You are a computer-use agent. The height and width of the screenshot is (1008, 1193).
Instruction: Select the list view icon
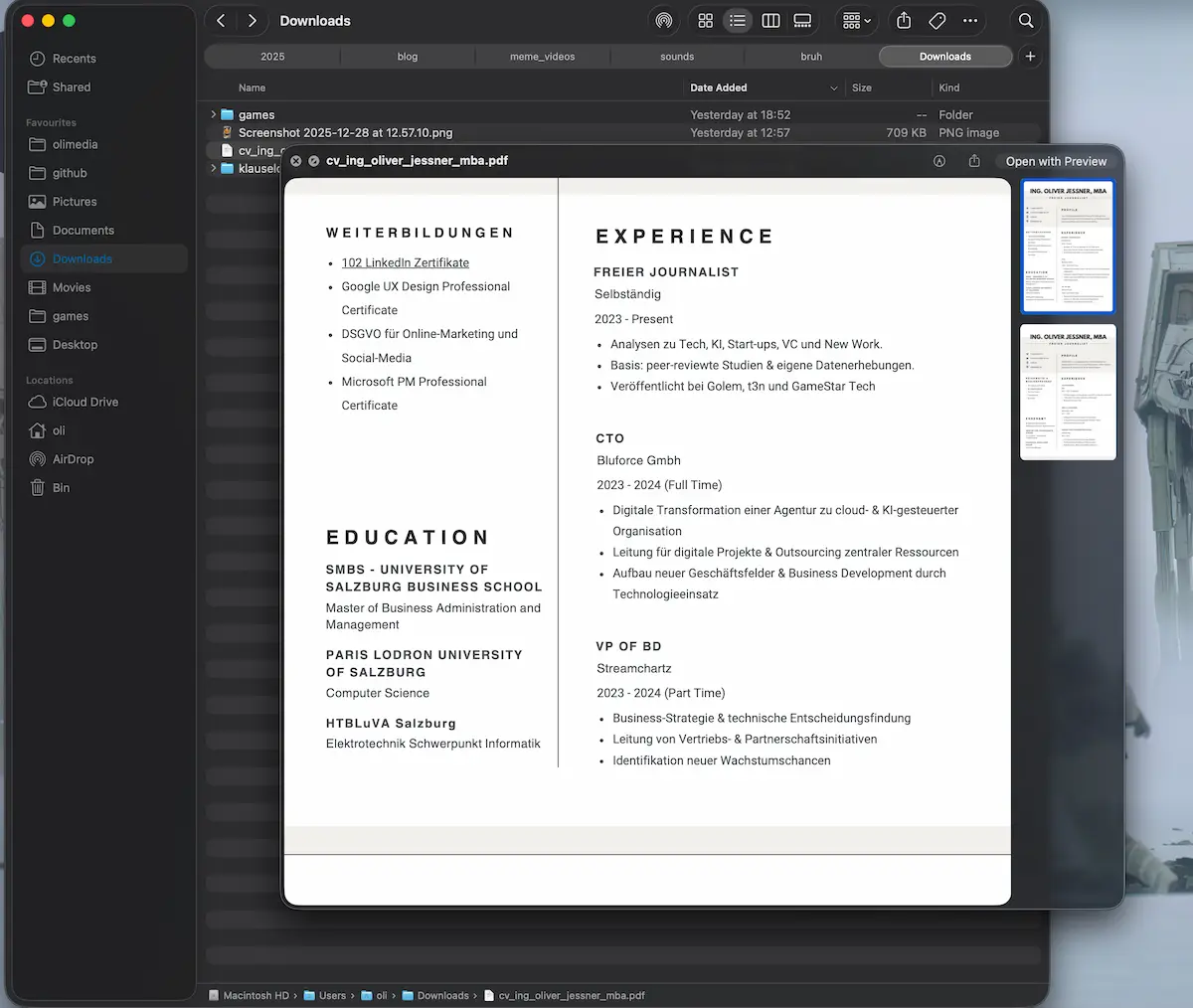[x=738, y=20]
